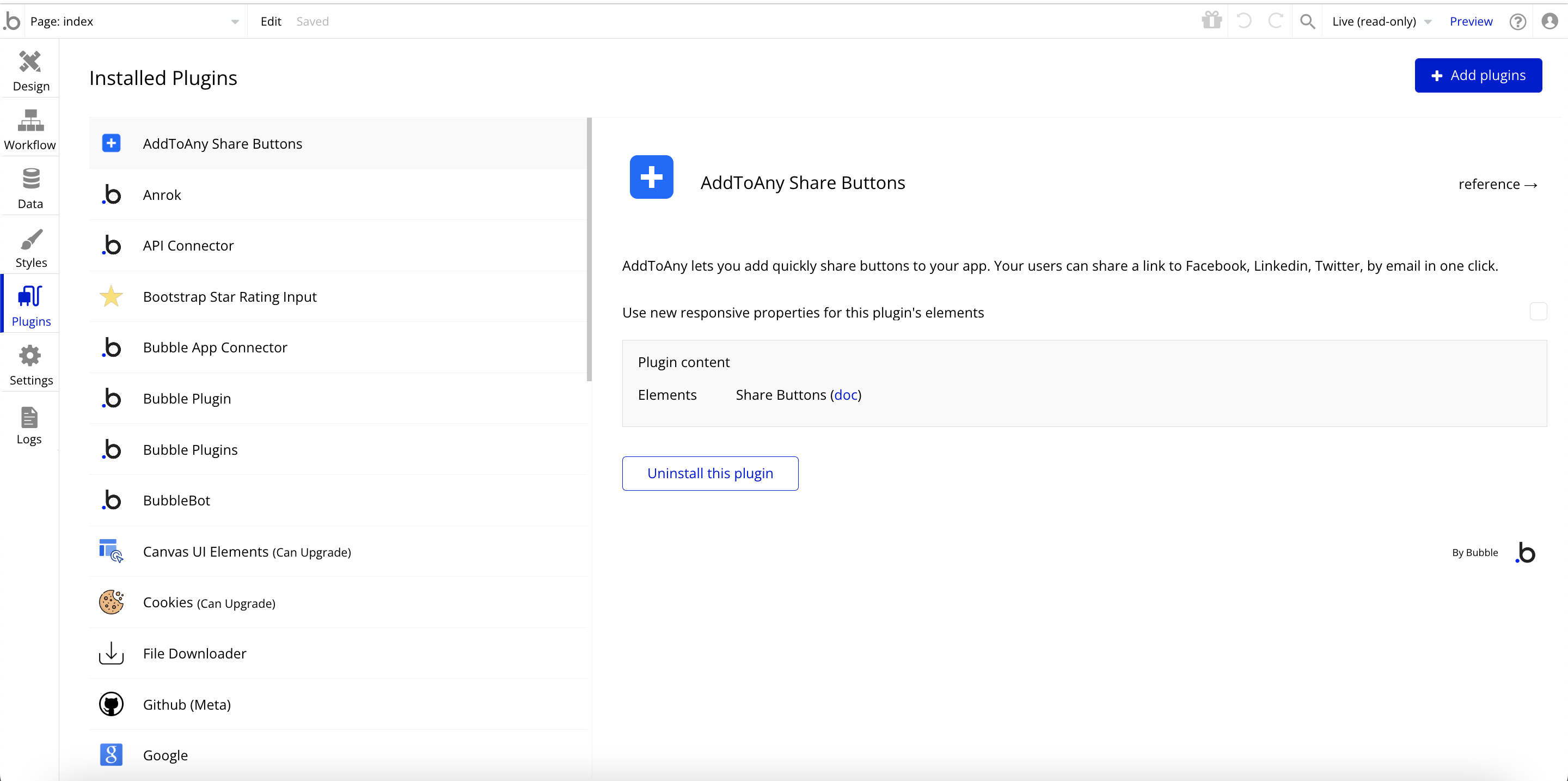Click Uninstall this plugin button

(710, 473)
